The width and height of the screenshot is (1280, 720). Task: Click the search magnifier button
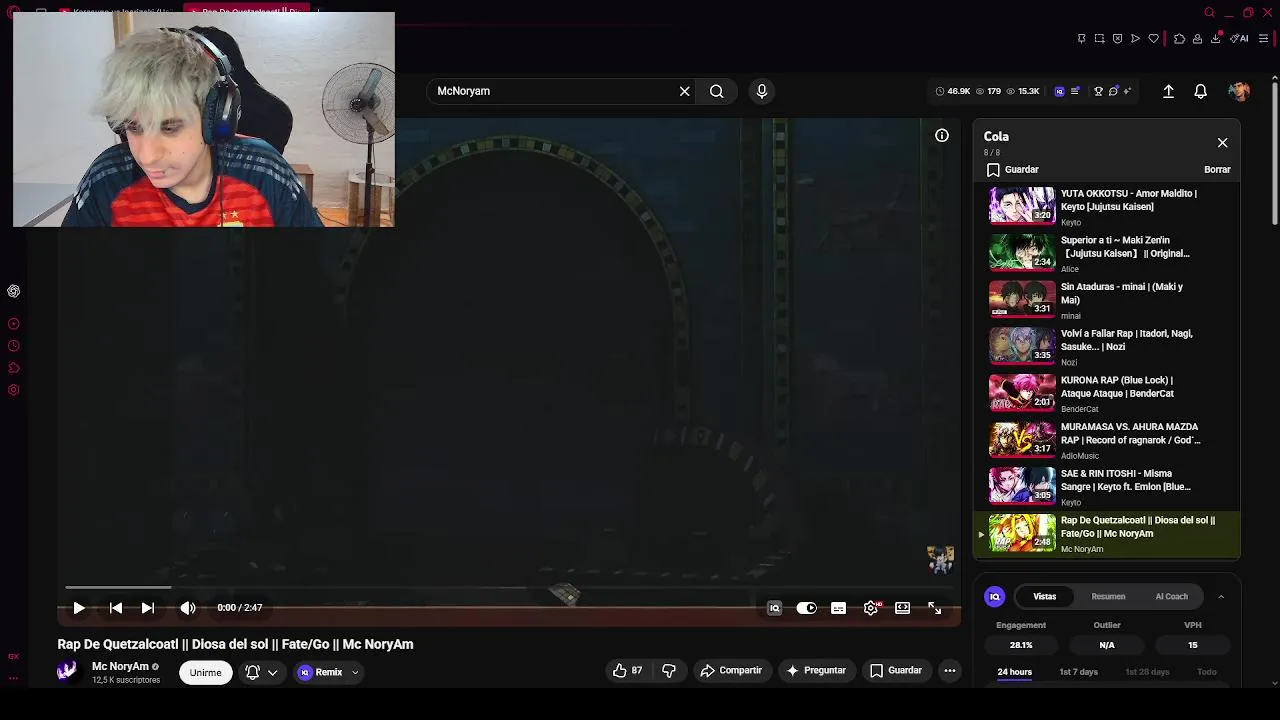point(717,91)
